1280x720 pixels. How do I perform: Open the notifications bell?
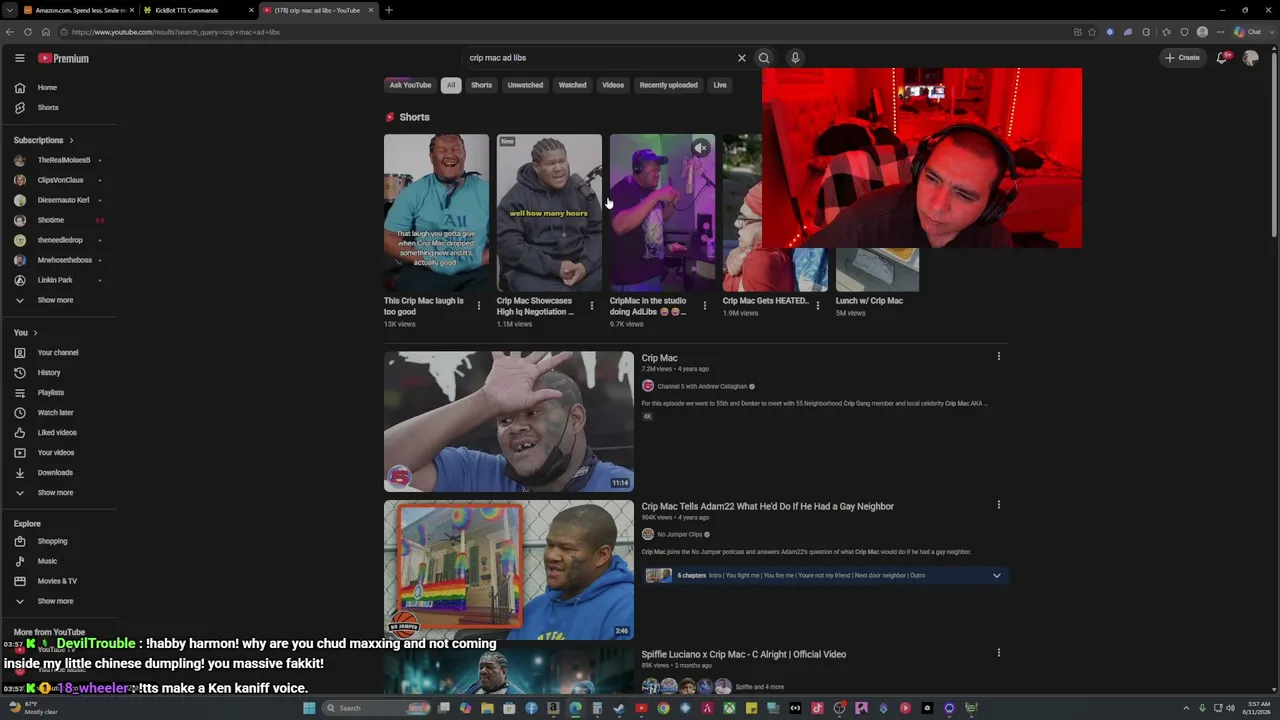[1222, 58]
